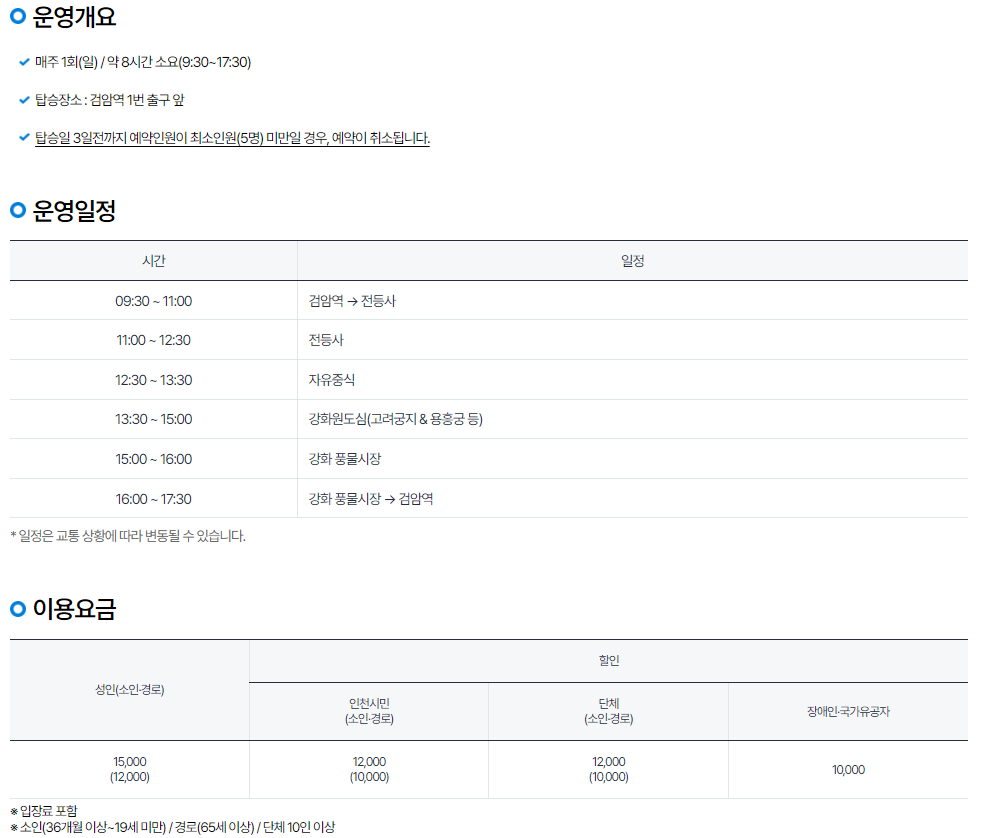Image resolution: width=982 pixels, height=838 pixels.
Task: Click the 단체 (소인·경로) header cell
Action: [x=609, y=711]
